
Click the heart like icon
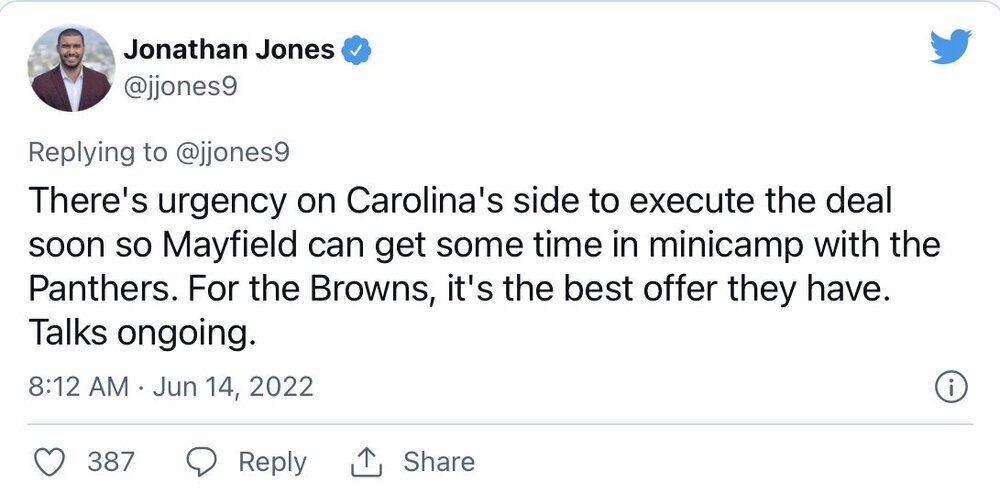(x=49, y=462)
